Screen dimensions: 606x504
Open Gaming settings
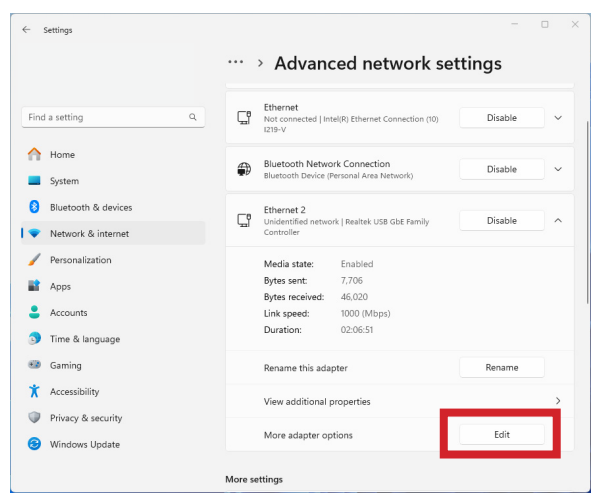[113, 365]
